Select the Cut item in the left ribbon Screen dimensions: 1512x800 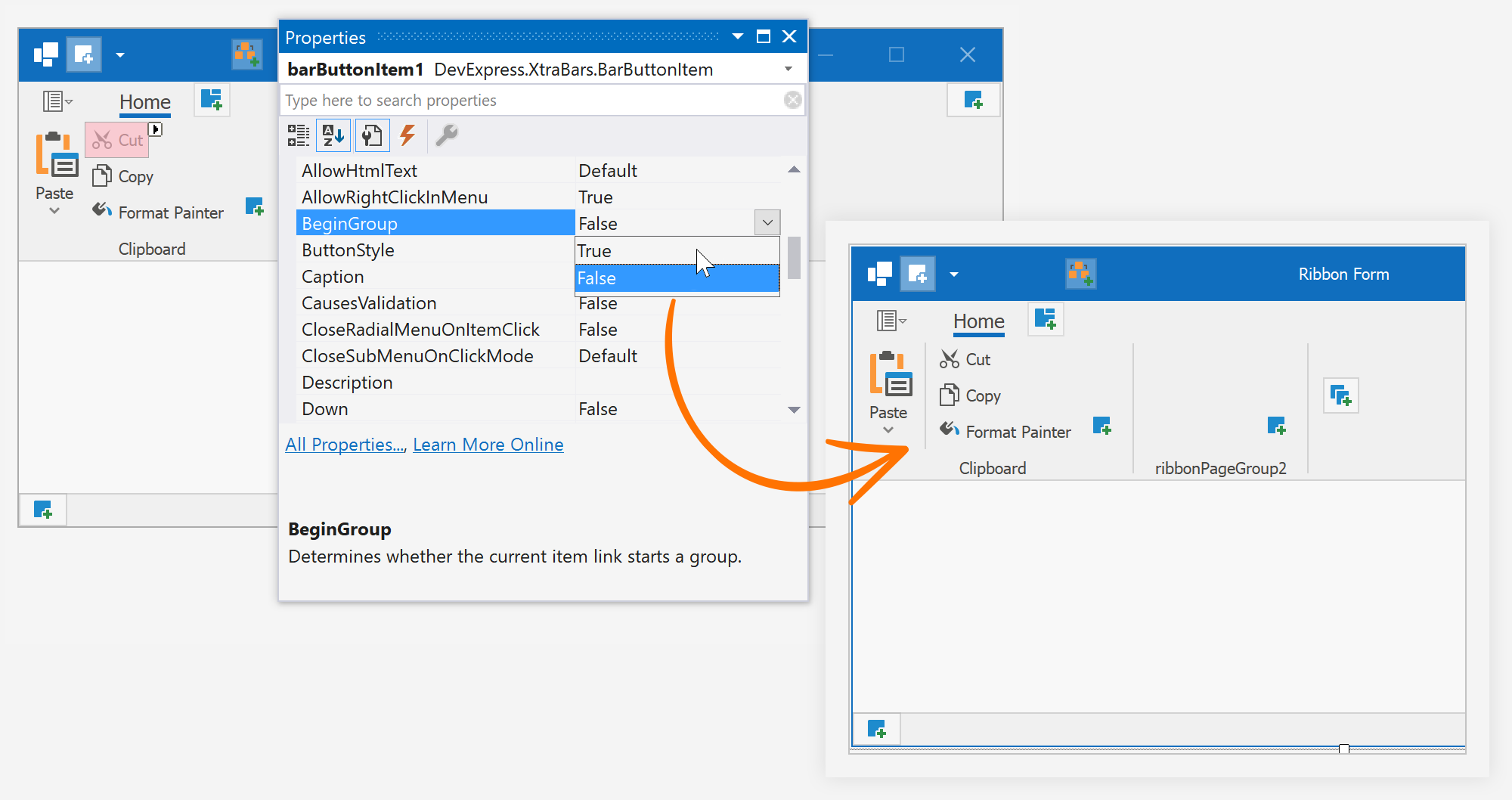(x=118, y=140)
